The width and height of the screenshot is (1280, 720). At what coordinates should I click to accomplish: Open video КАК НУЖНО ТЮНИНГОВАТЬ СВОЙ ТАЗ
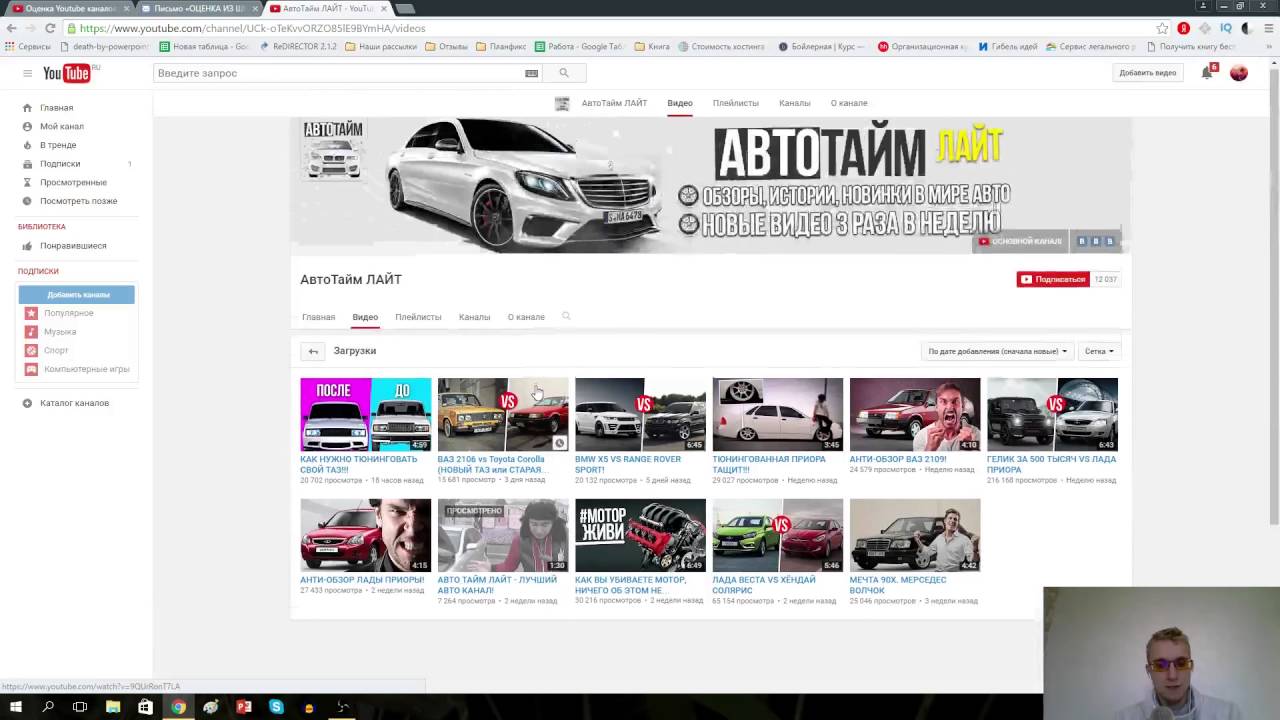(x=365, y=414)
